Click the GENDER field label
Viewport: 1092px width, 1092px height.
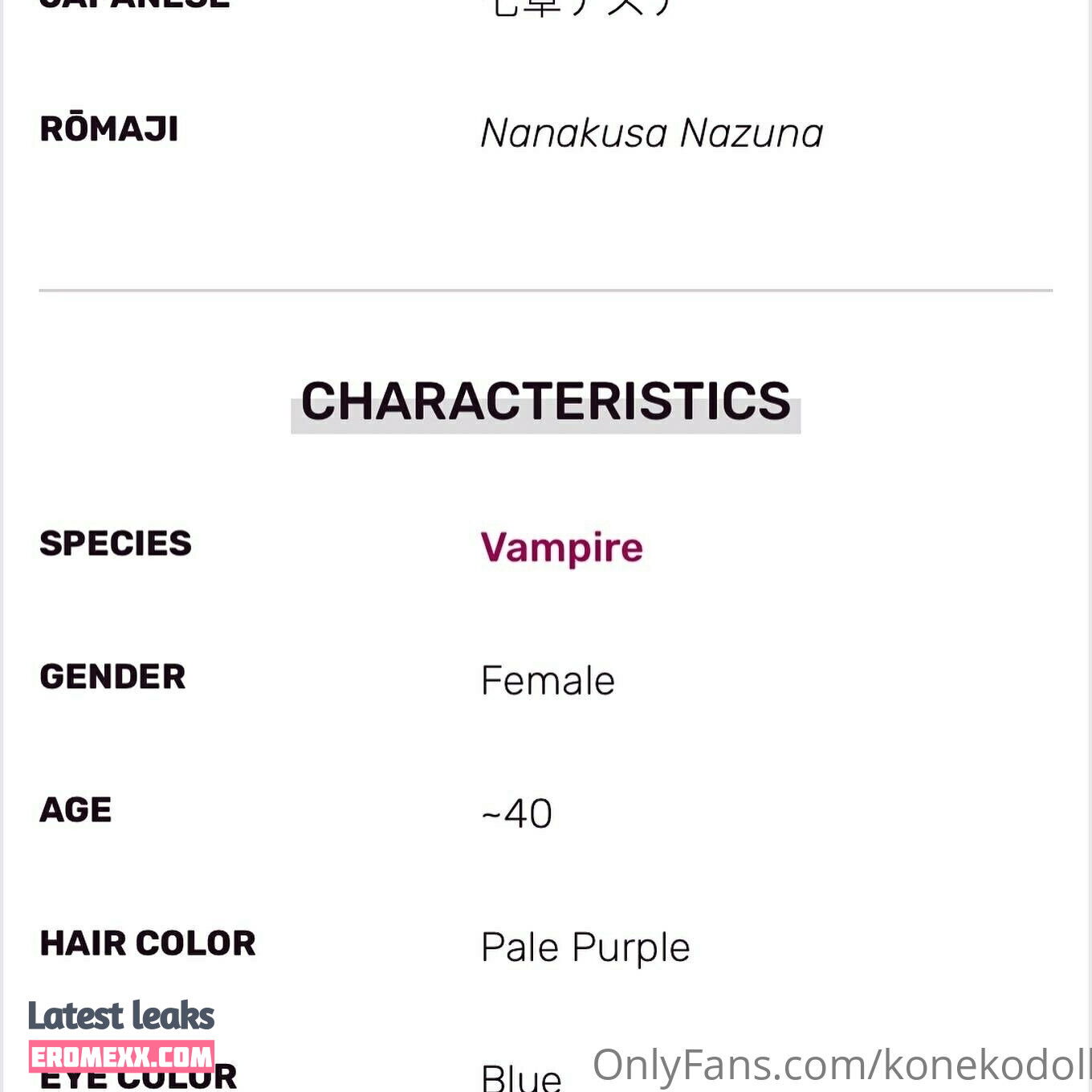(x=112, y=677)
